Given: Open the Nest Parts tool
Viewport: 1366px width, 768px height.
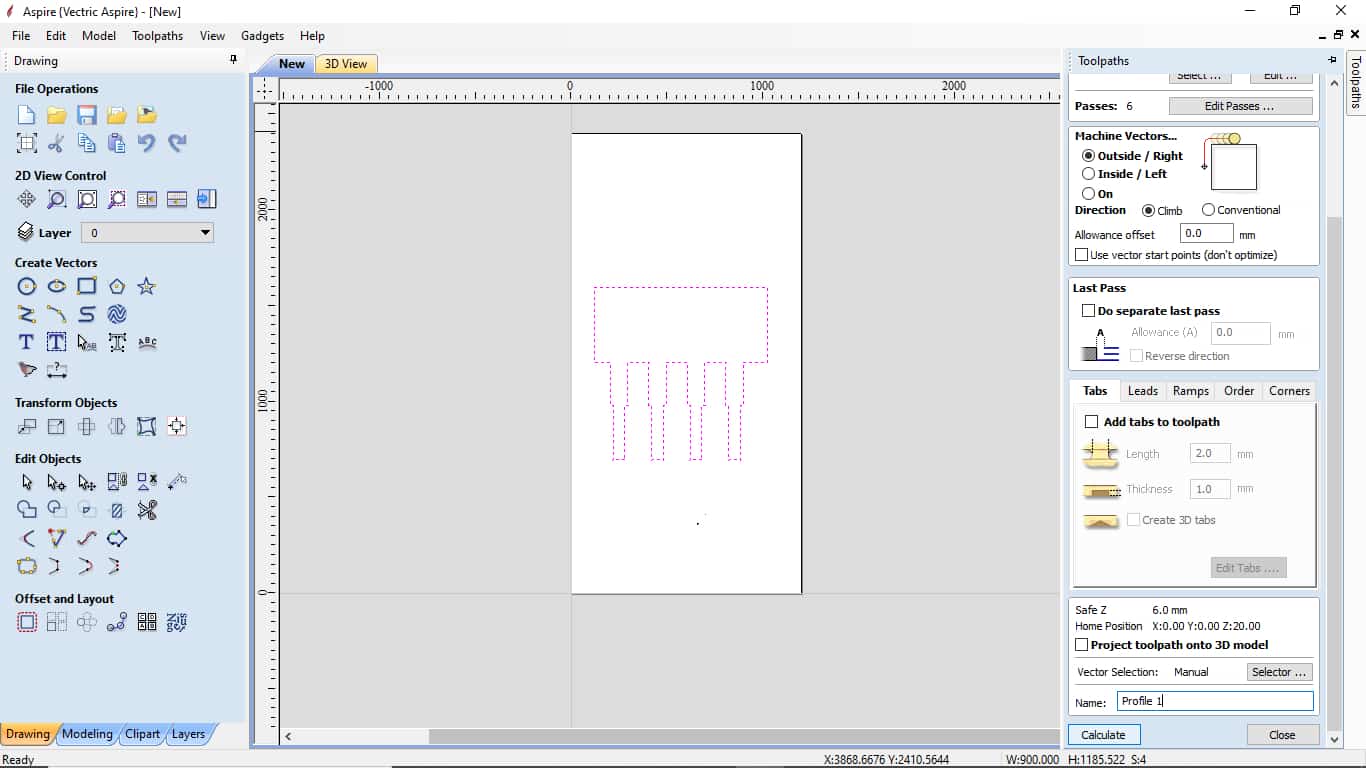Looking at the screenshot, I should [x=177, y=623].
